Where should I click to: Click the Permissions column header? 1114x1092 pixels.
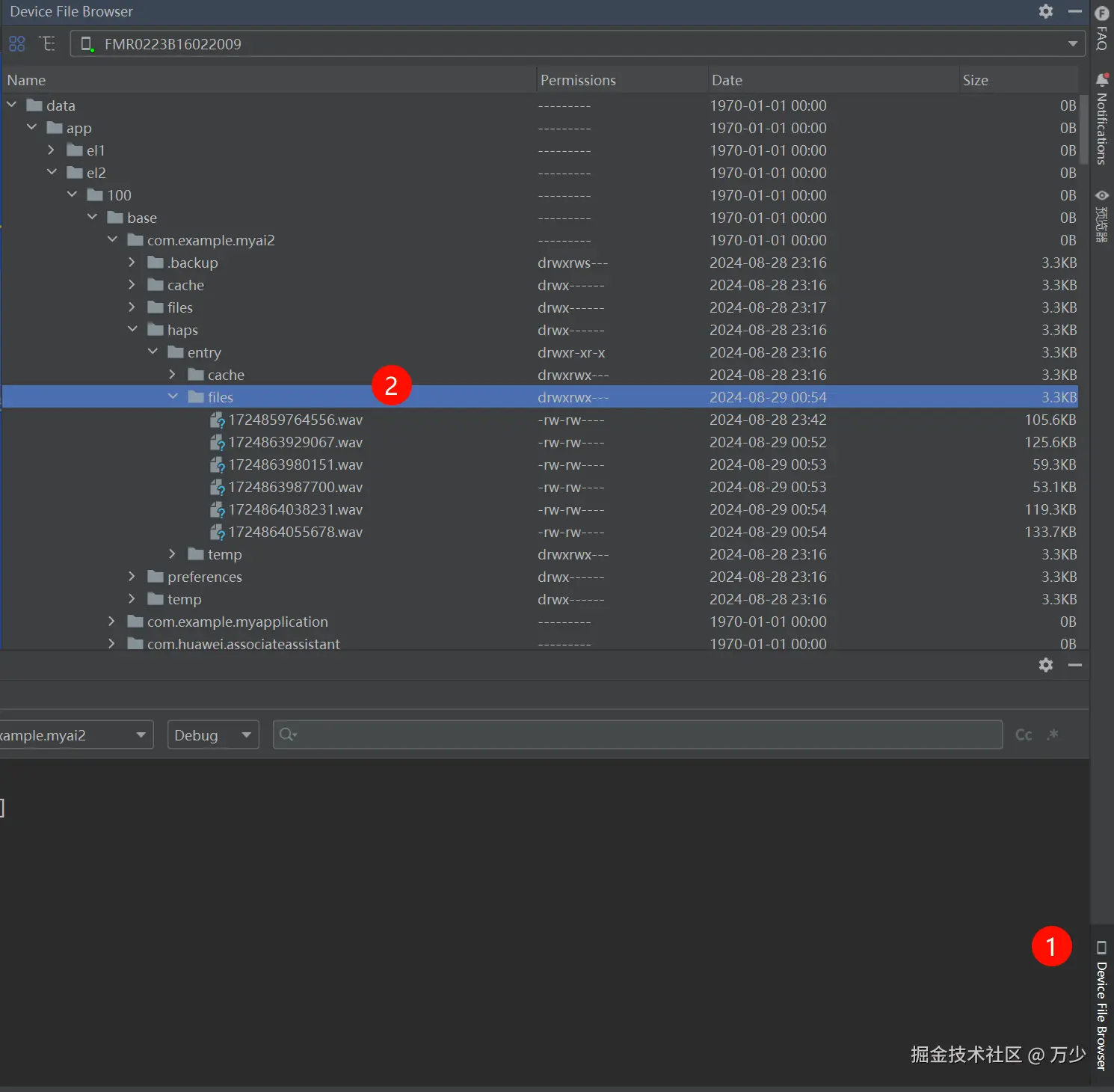click(622, 80)
